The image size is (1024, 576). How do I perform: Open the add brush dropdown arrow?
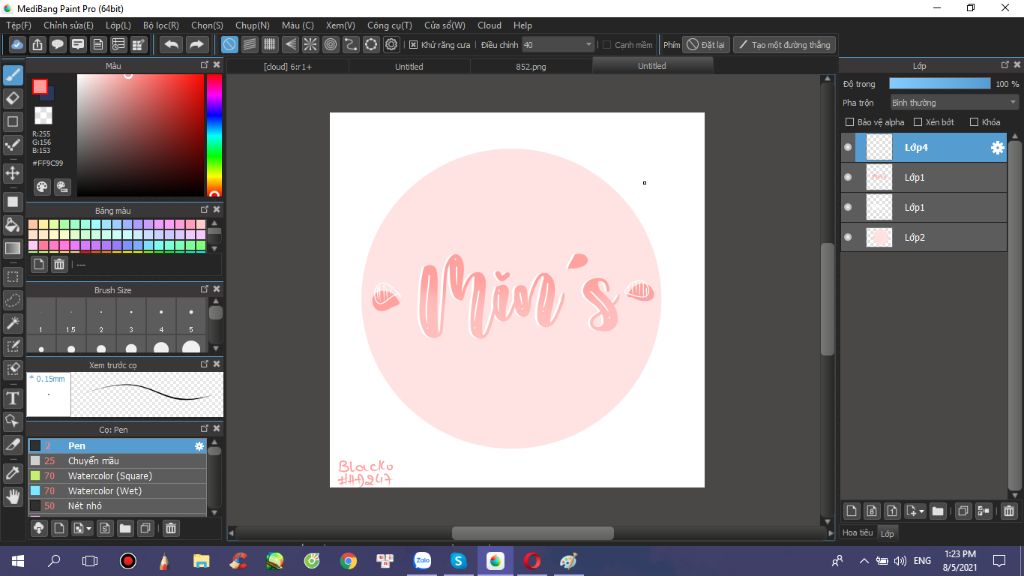coord(89,528)
